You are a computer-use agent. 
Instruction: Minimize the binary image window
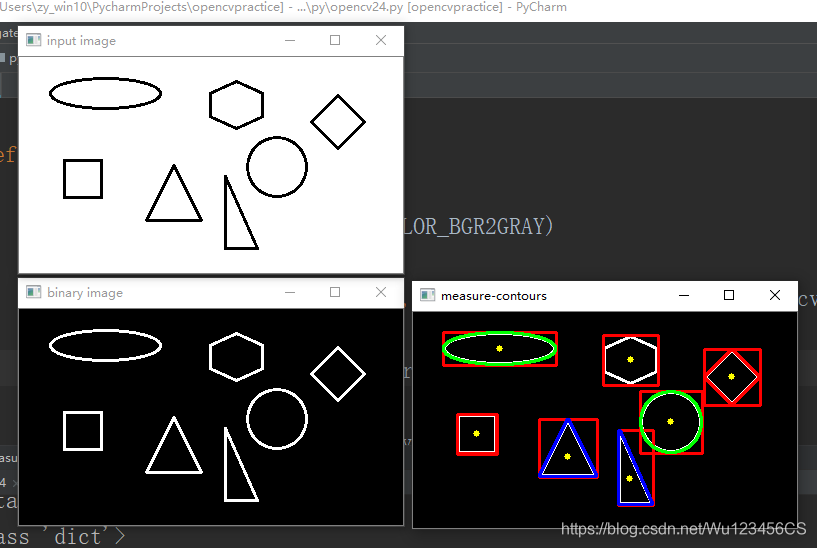(x=290, y=292)
